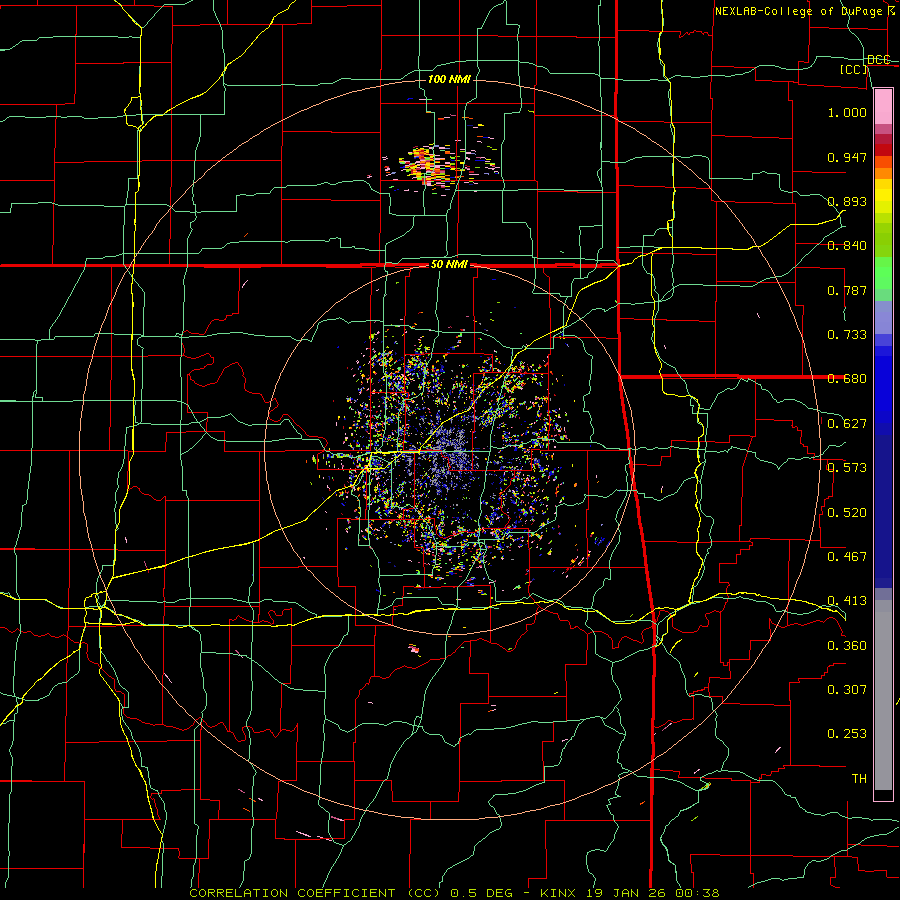Select the 0.840 scale label
The image size is (900, 900).
(847, 245)
